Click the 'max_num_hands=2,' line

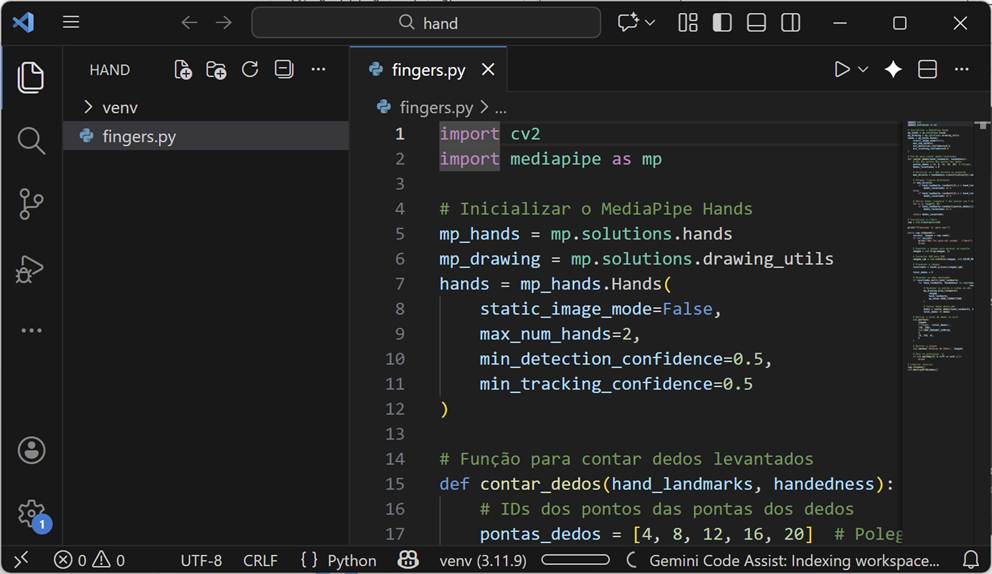tap(559, 334)
